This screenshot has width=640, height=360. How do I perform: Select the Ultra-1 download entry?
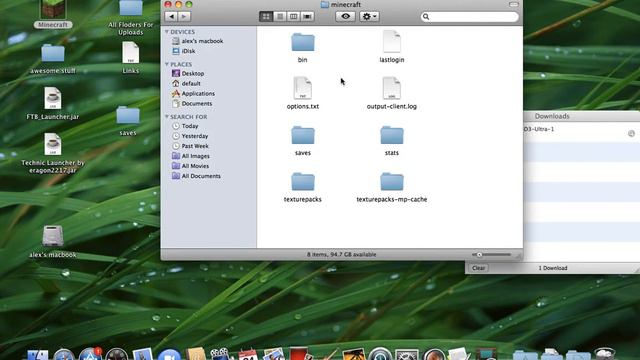[x=582, y=132]
